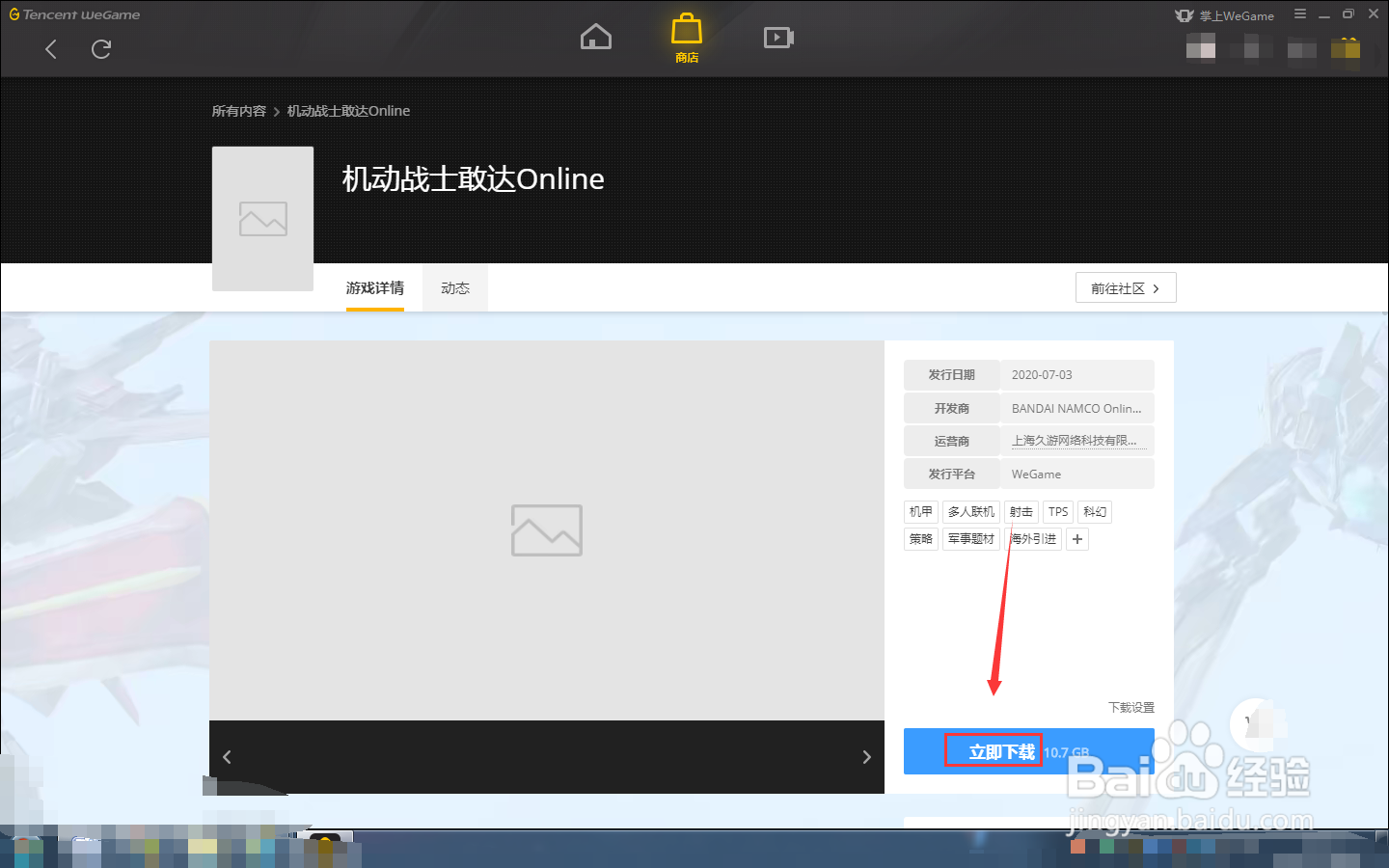Select the 海外引进 tag
This screenshot has width=1389, height=868.
1033,539
